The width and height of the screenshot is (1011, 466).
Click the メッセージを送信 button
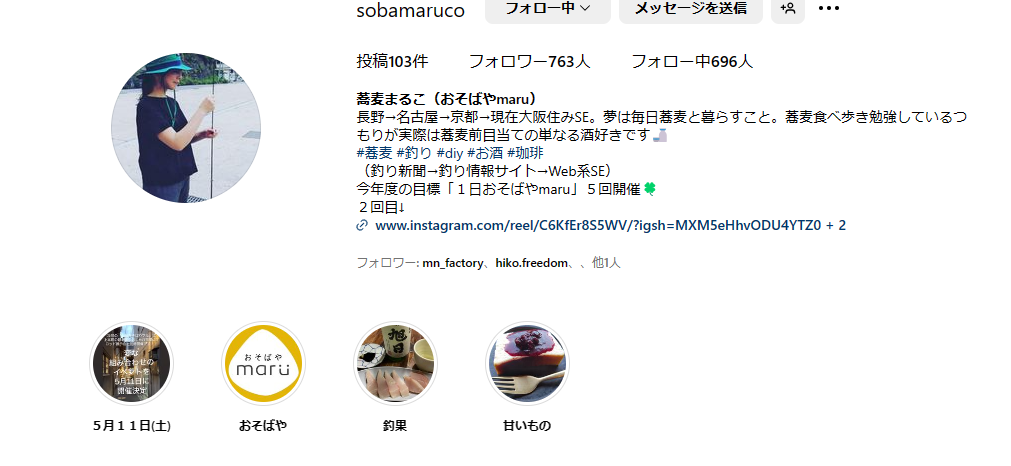[x=691, y=8]
